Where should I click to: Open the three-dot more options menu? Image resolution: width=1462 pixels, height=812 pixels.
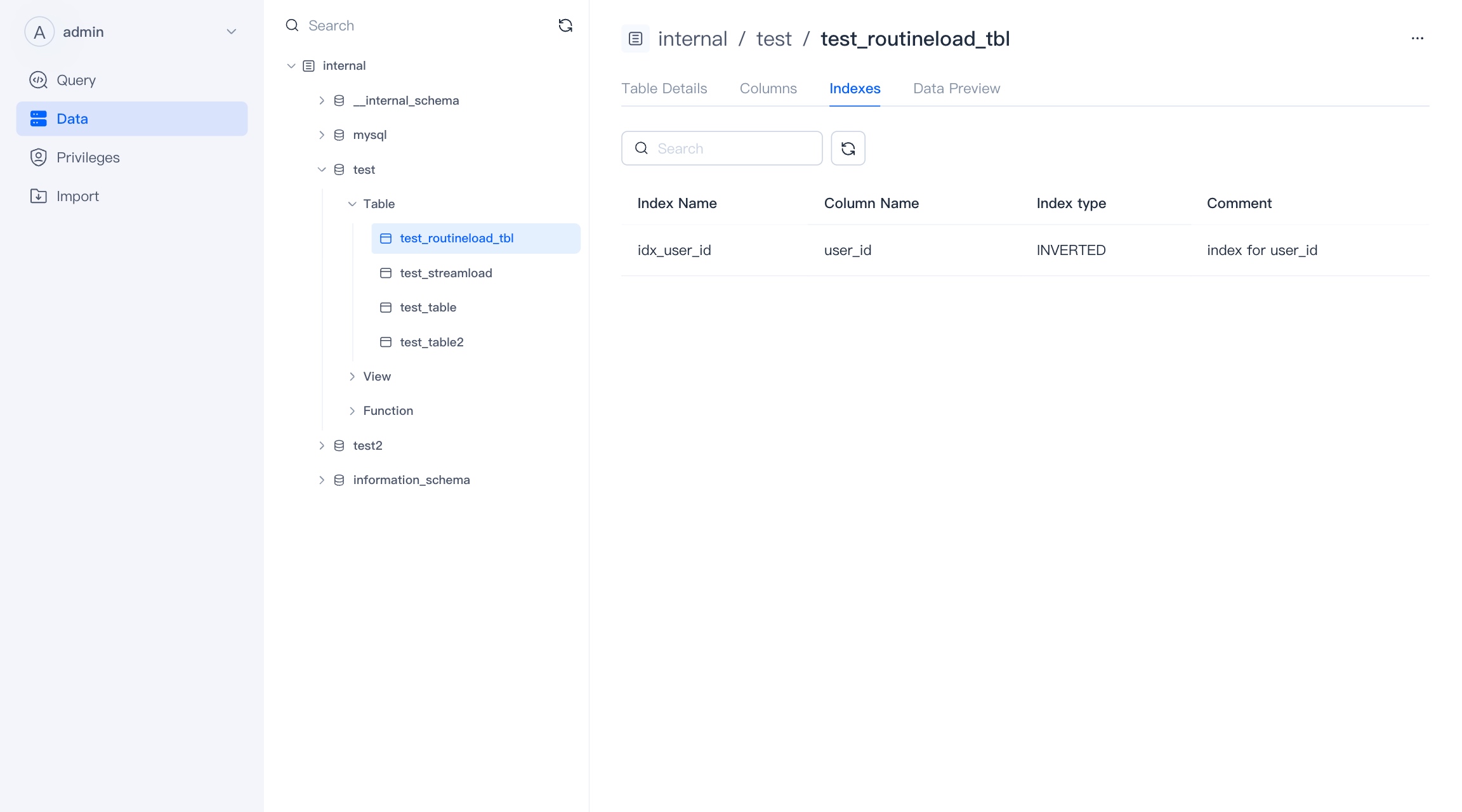[1417, 39]
